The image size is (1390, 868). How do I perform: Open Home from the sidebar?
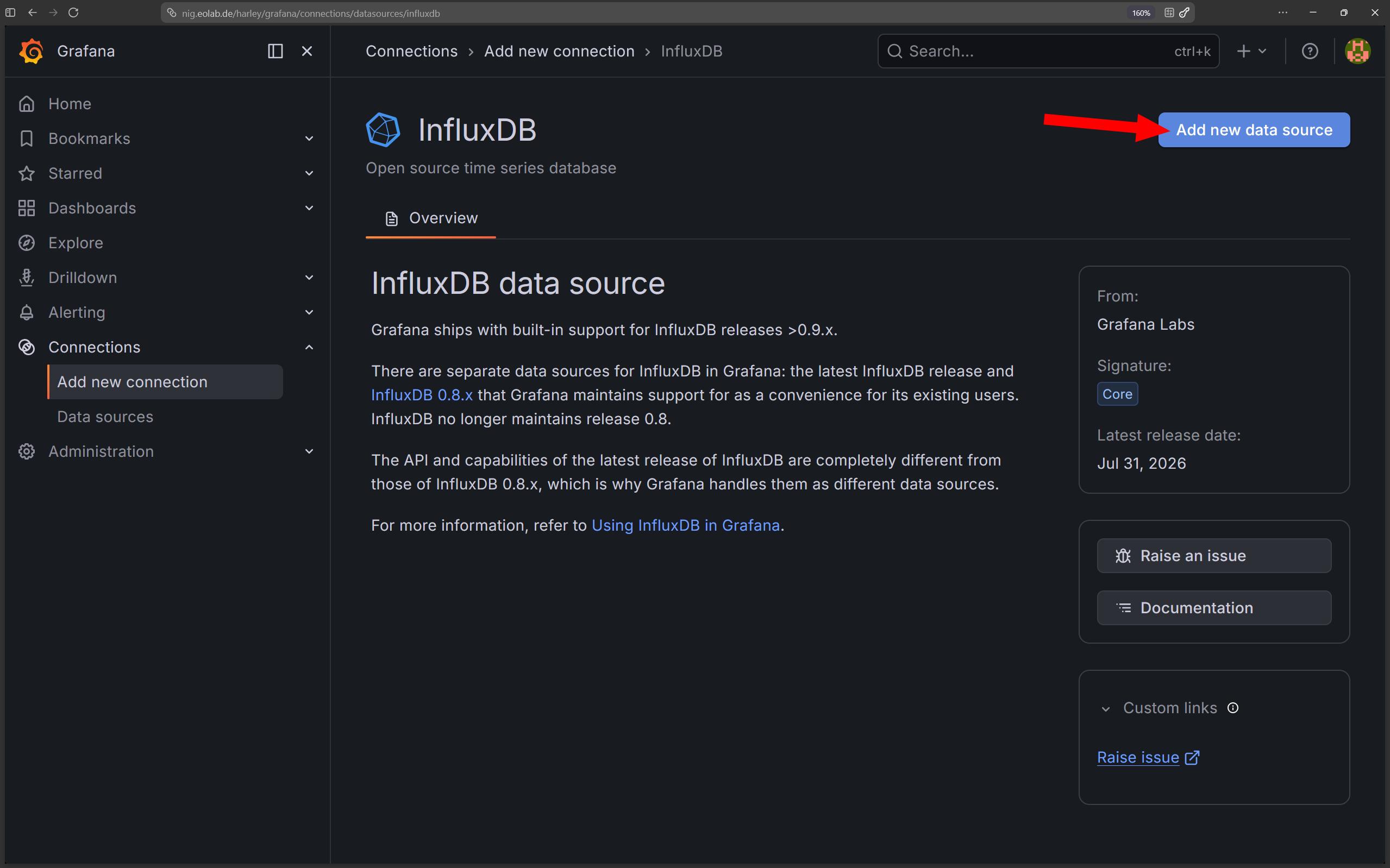70,104
